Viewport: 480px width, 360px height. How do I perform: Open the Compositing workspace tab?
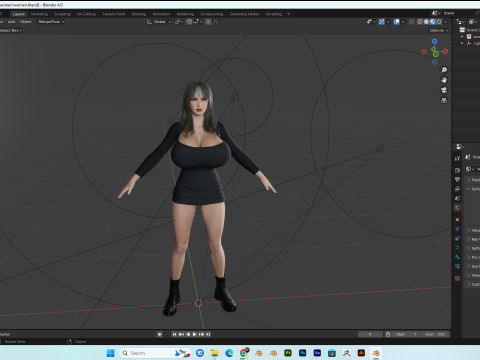(x=212, y=14)
